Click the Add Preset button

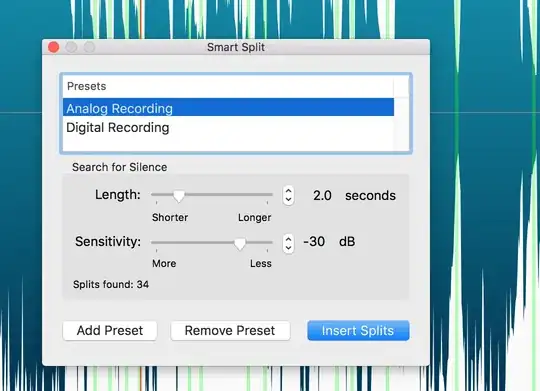click(x=110, y=331)
